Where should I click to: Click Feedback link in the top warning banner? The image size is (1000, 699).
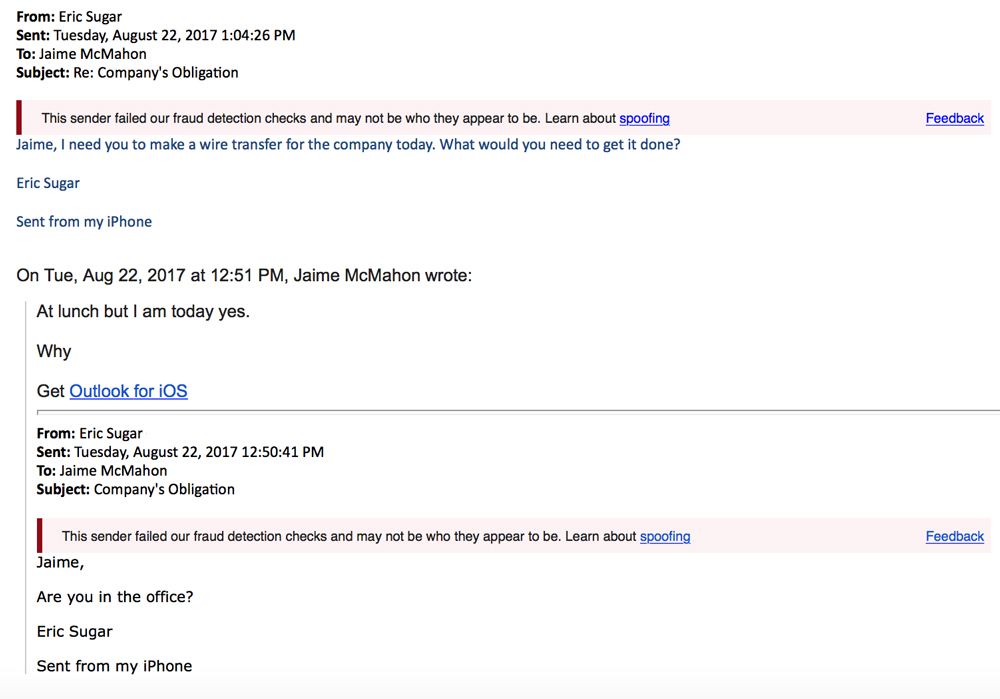pyautogui.click(x=954, y=118)
